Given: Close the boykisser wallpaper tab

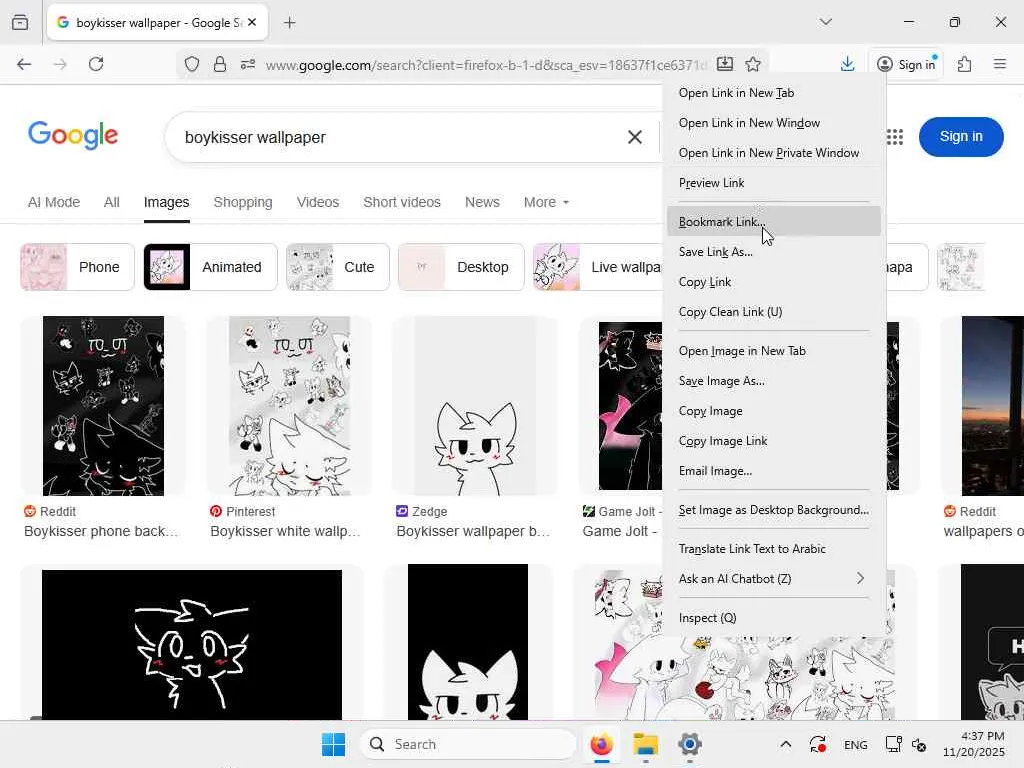Looking at the screenshot, I should tap(252, 22).
